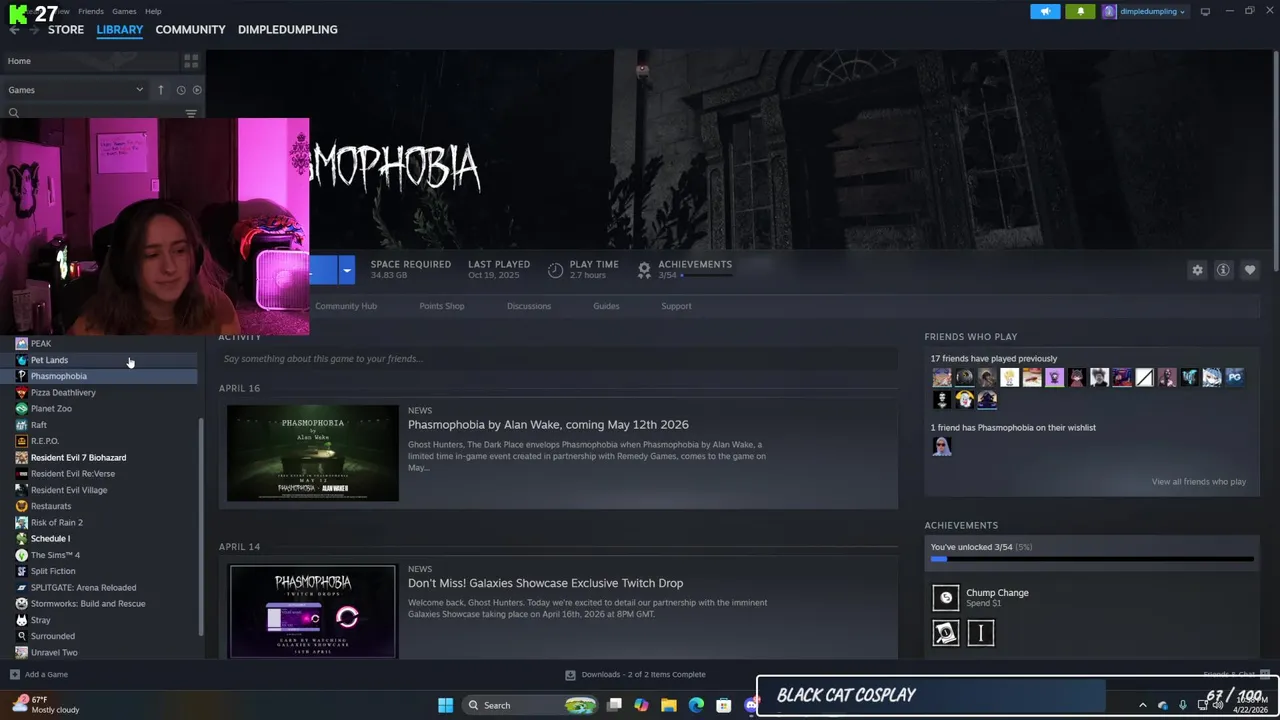Open the Twitch Drops news thumbnail
The width and height of the screenshot is (1280, 720).
313,611
